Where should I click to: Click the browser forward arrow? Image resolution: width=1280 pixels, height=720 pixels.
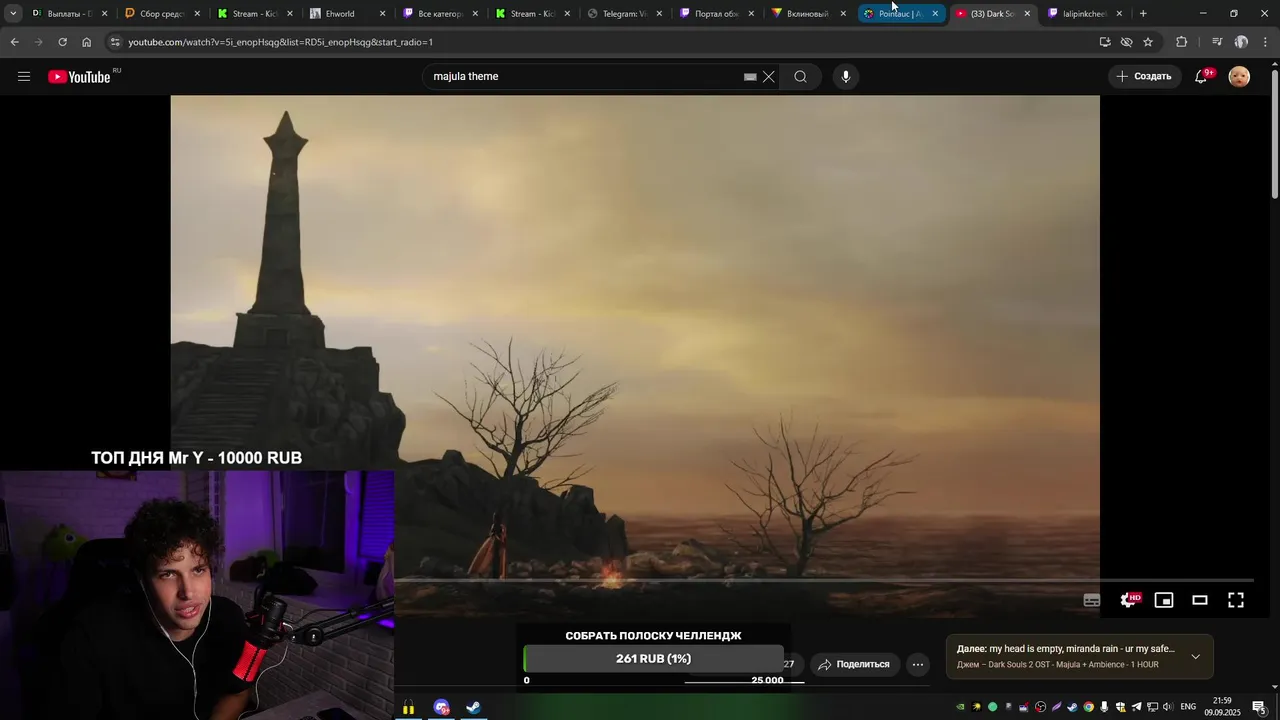click(38, 42)
